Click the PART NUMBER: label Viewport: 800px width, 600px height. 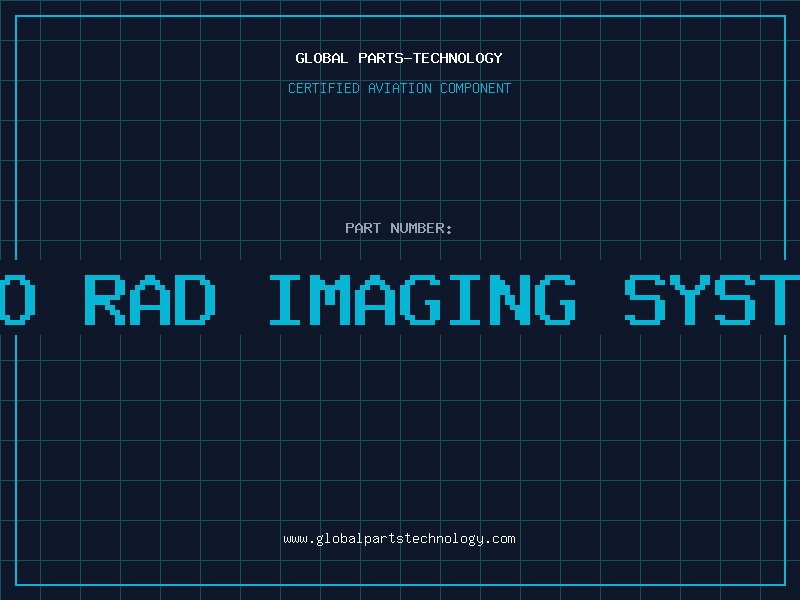399,228
